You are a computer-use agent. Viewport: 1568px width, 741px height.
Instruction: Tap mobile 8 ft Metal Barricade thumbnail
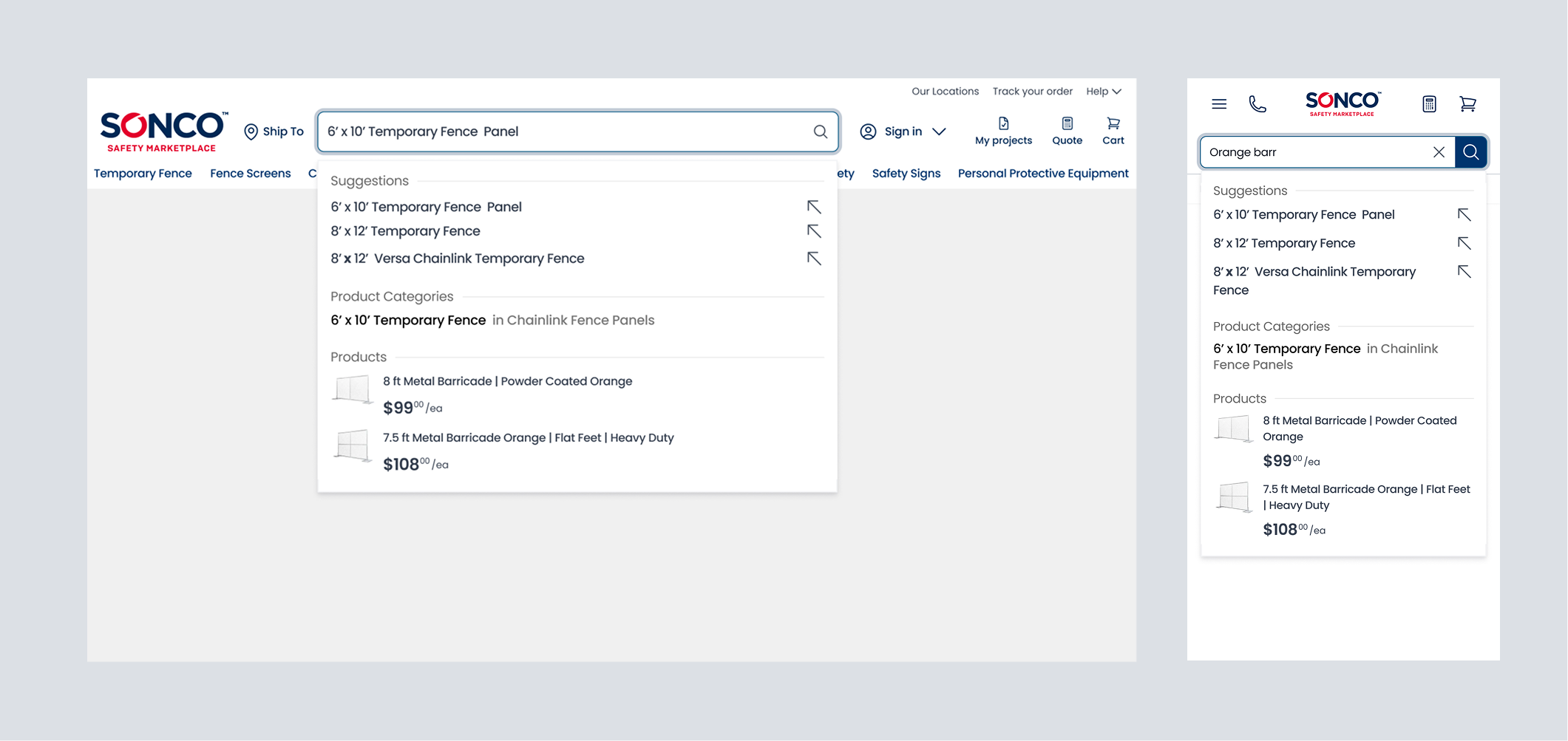click(1233, 428)
